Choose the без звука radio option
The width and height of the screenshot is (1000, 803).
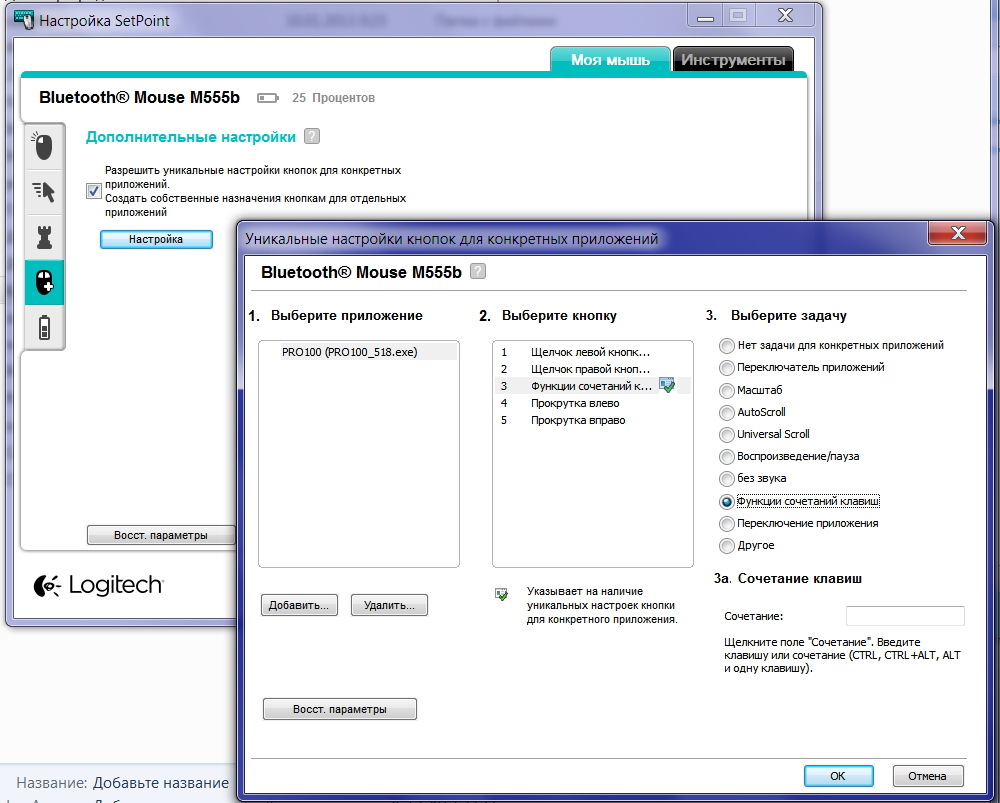coord(726,479)
